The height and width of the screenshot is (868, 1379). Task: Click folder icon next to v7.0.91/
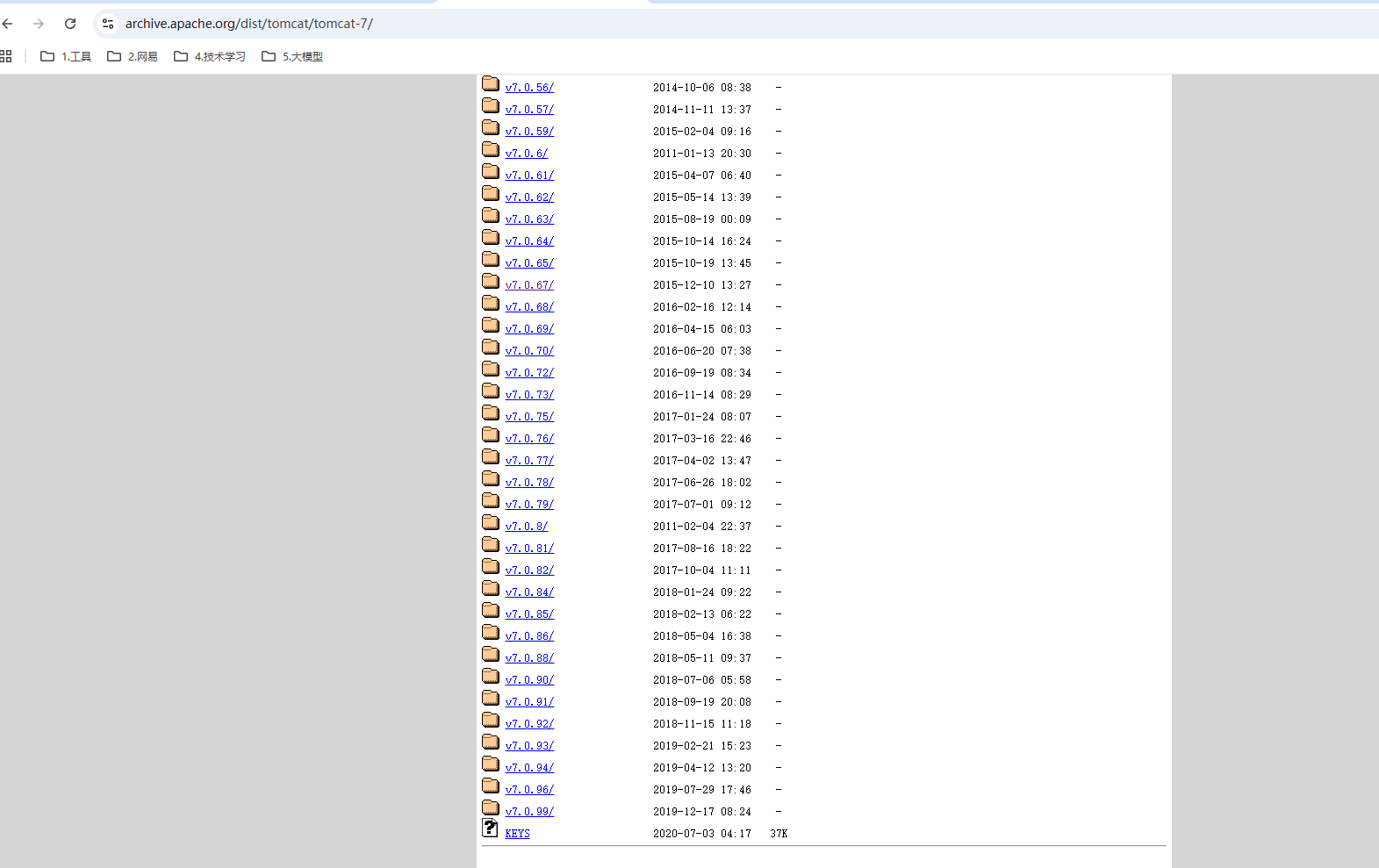point(491,699)
